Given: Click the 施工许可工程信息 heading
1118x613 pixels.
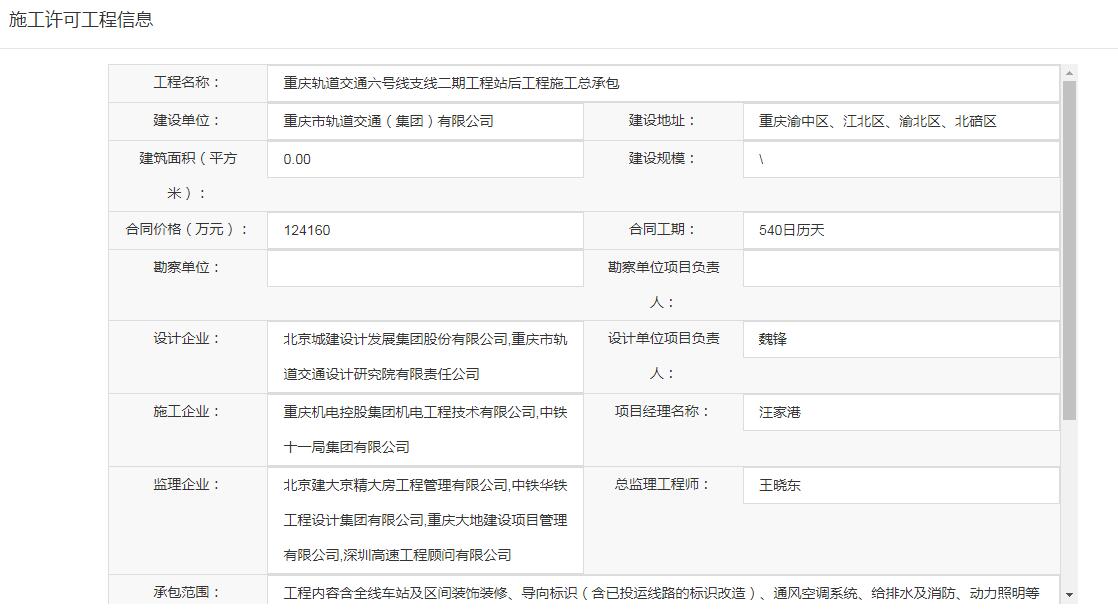Looking at the screenshot, I should (81, 19).
